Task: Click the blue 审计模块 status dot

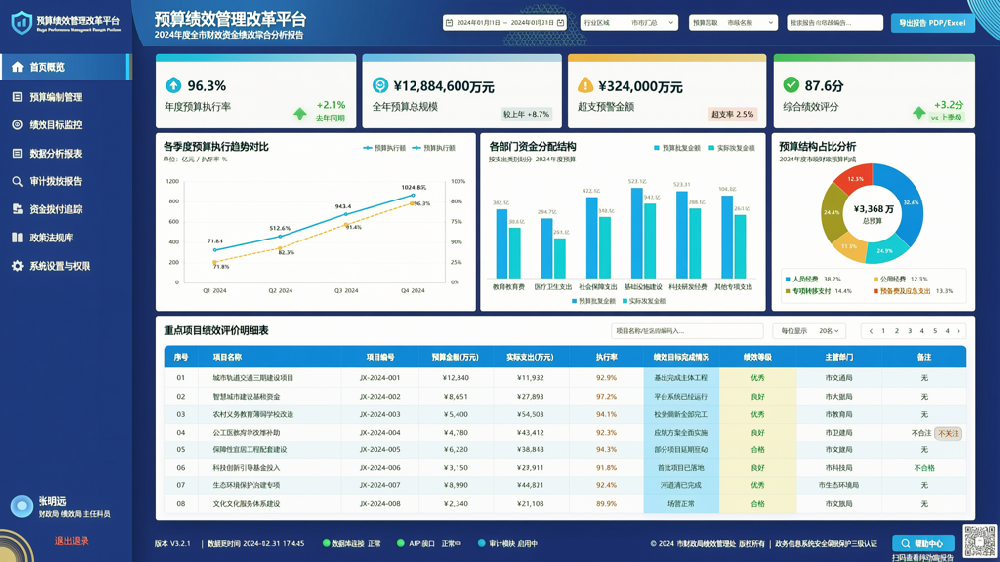Action: 482,544
